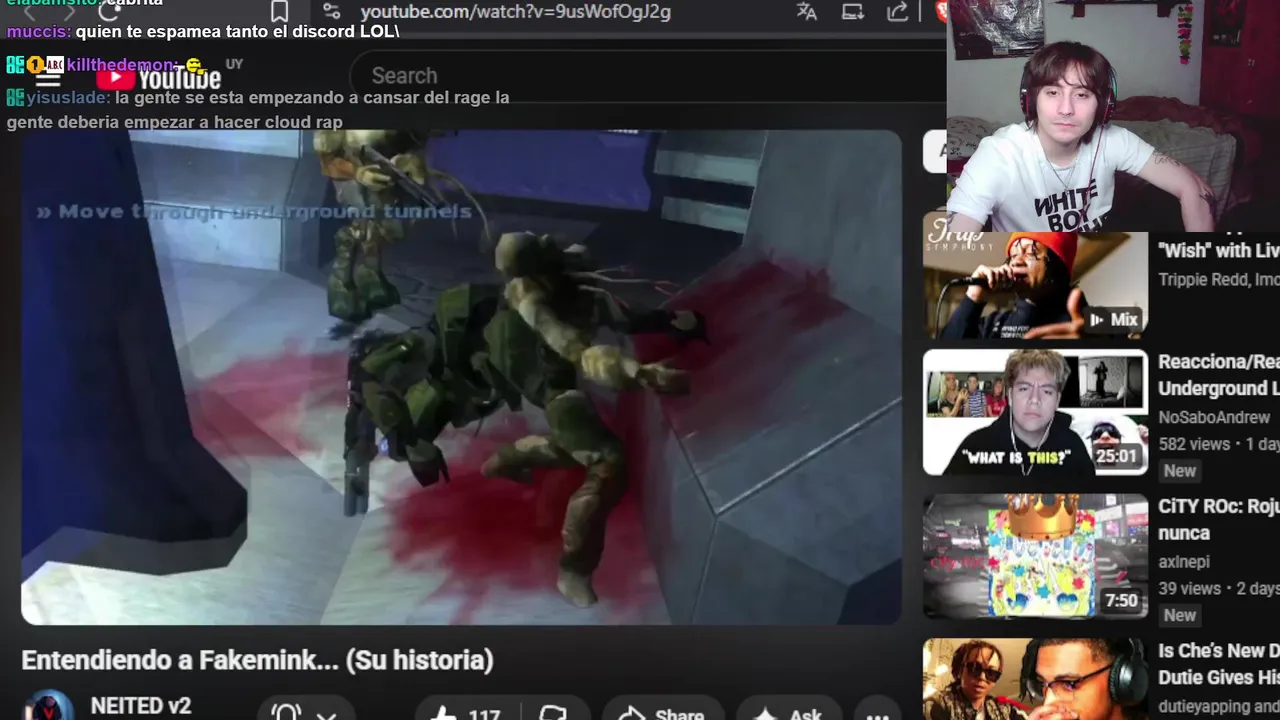
Task: Open the site settings icon beside the URL
Action: (x=331, y=12)
